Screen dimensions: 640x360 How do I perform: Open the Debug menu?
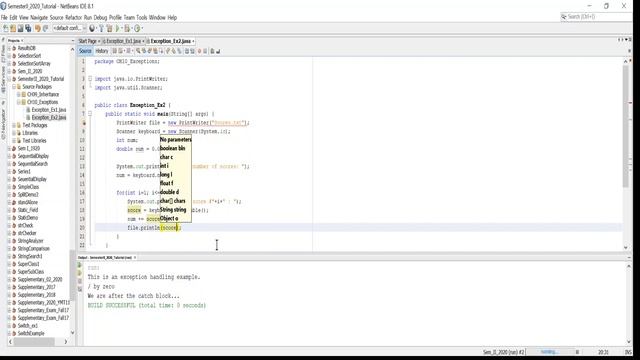pyautogui.click(x=100, y=18)
